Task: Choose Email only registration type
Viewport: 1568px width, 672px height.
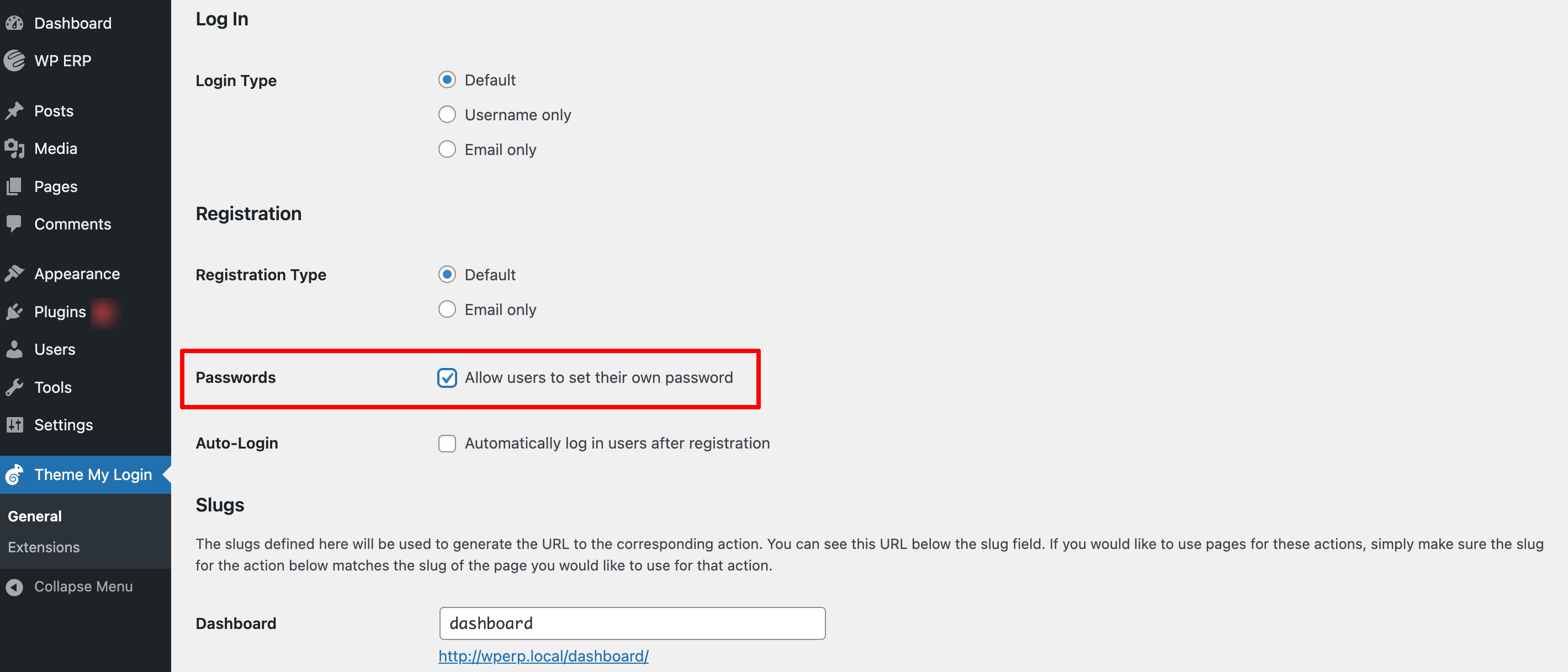Action: (447, 309)
